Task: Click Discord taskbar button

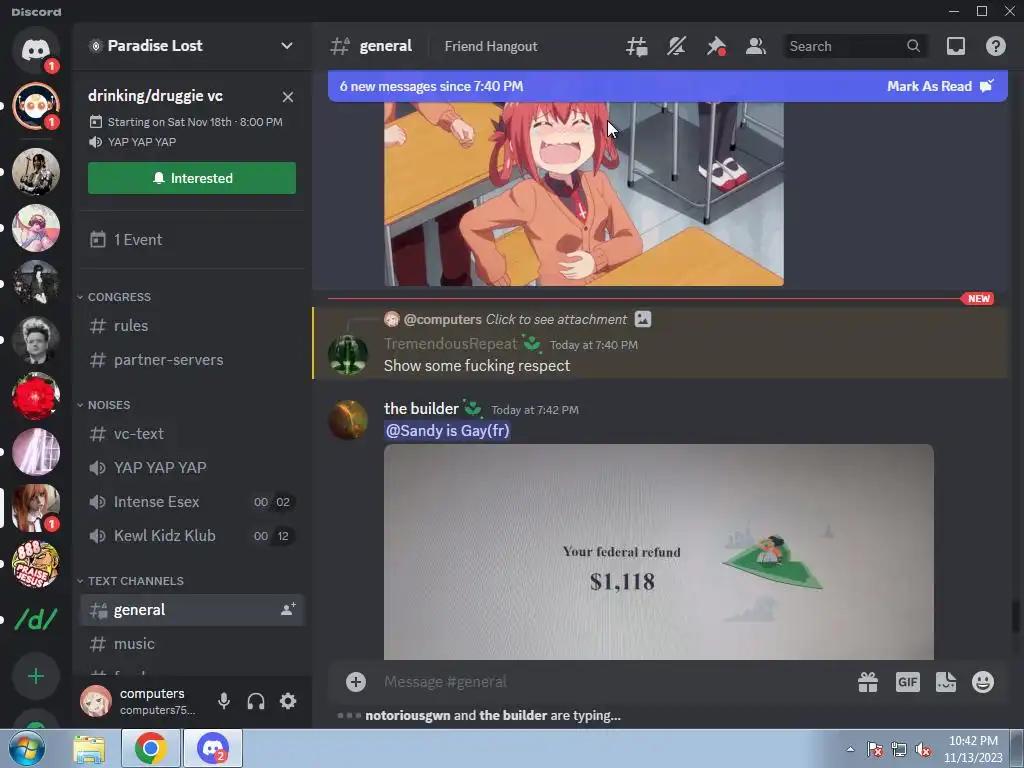Action: tap(213, 748)
